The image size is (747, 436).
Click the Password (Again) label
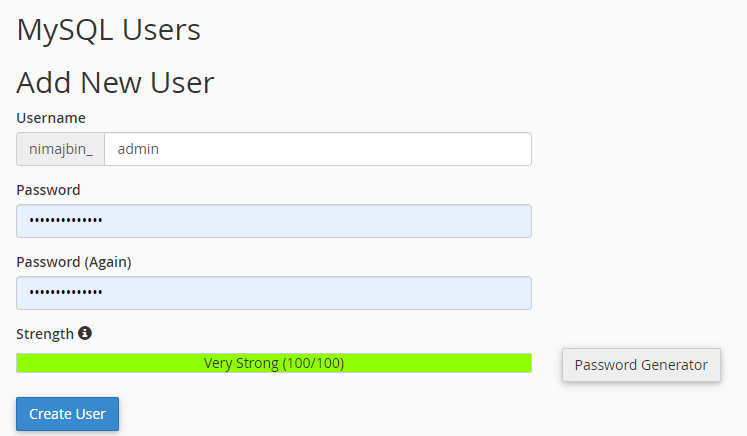click(x=74, y=262)
